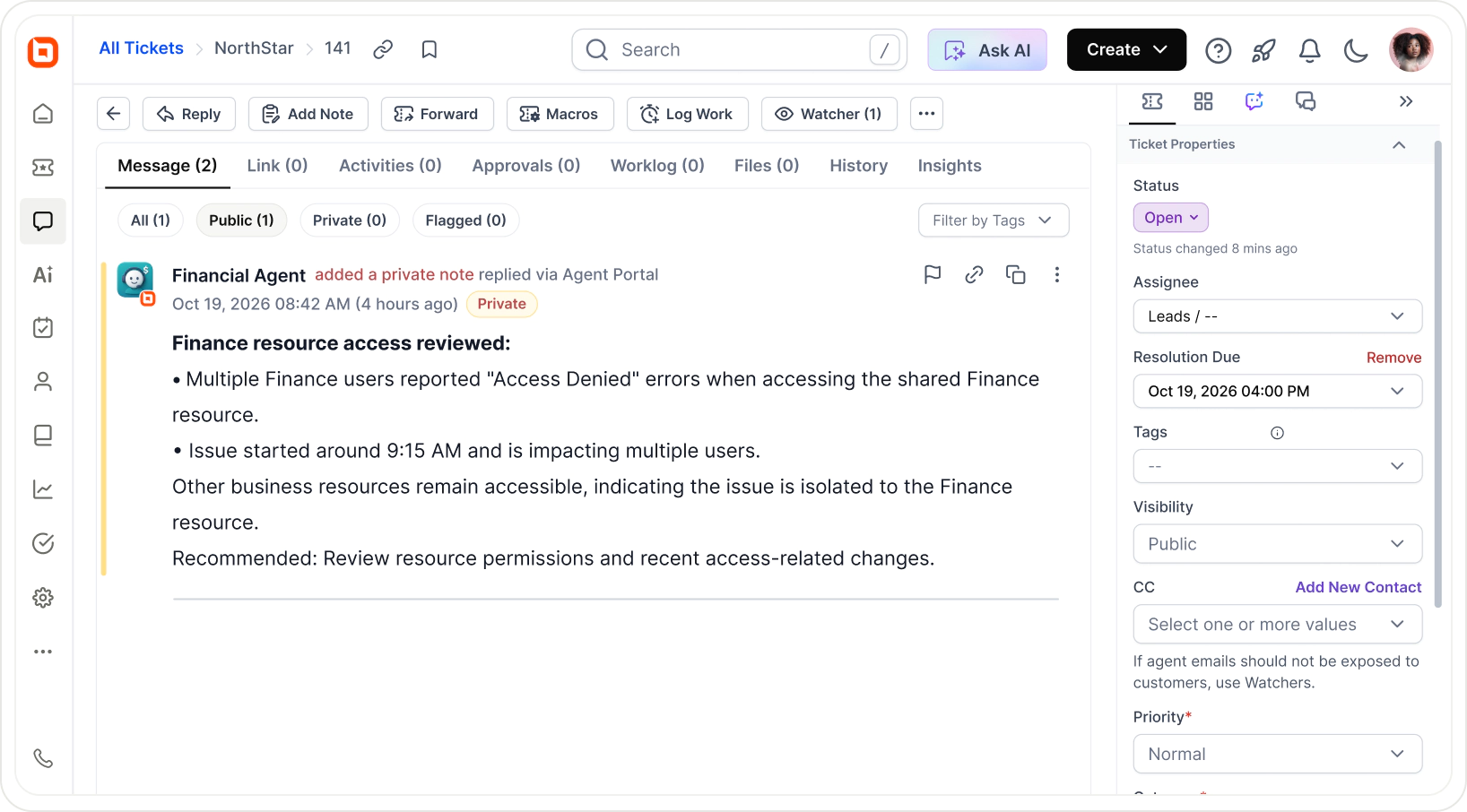
Task: Collapse the Ticket Properties section
Action: click(x=1399, y=144)
